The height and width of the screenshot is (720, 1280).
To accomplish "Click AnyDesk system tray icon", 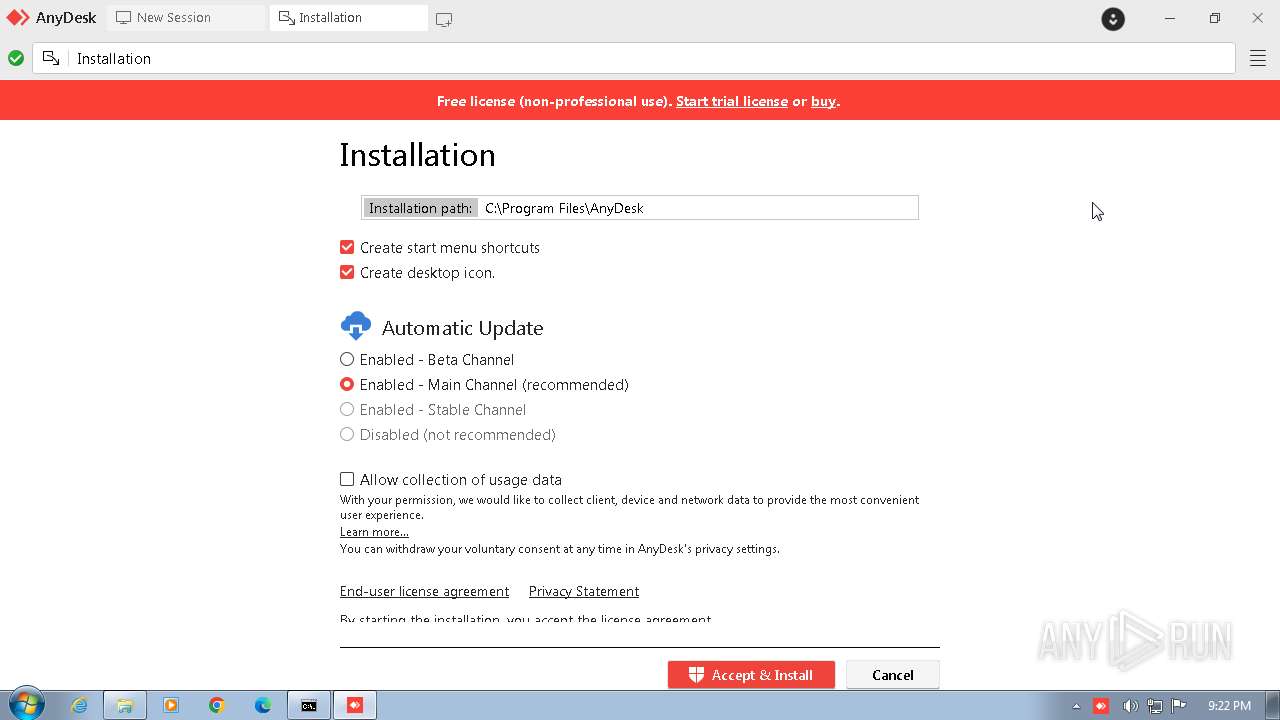I will (1101, 706).
